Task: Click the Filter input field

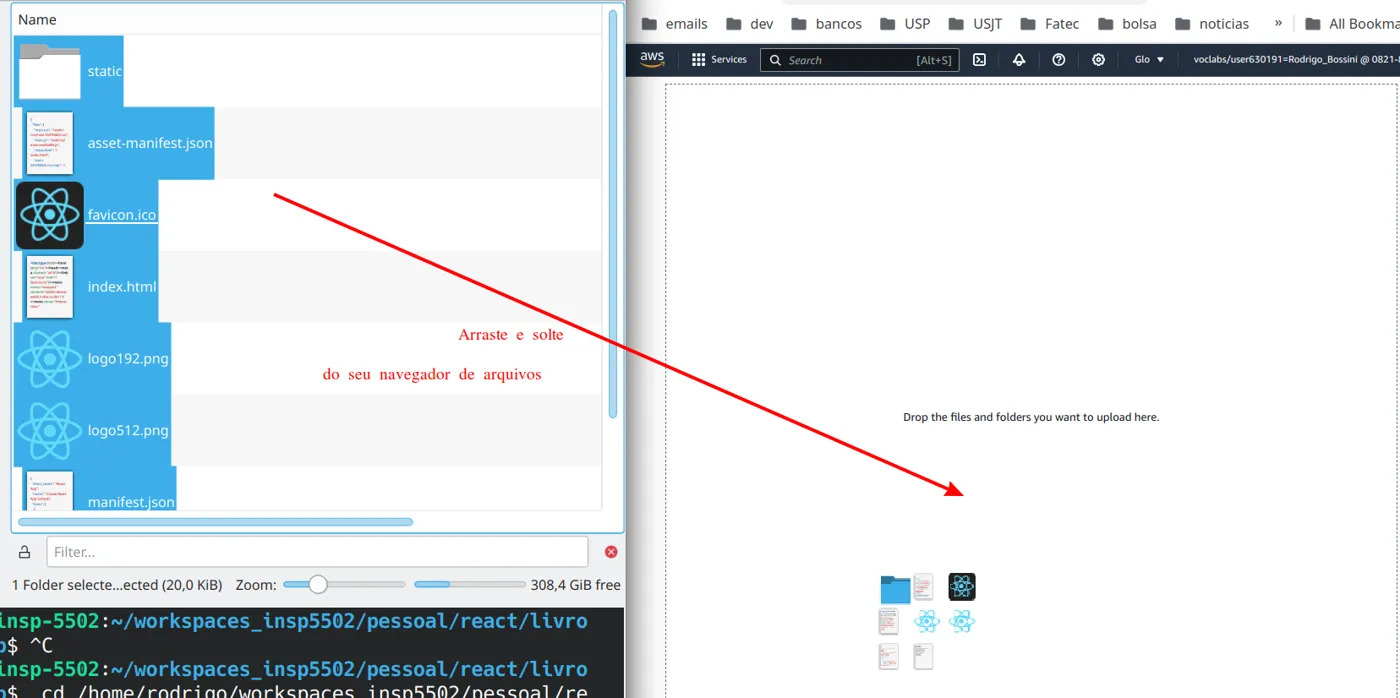Action: click(317, 552)
